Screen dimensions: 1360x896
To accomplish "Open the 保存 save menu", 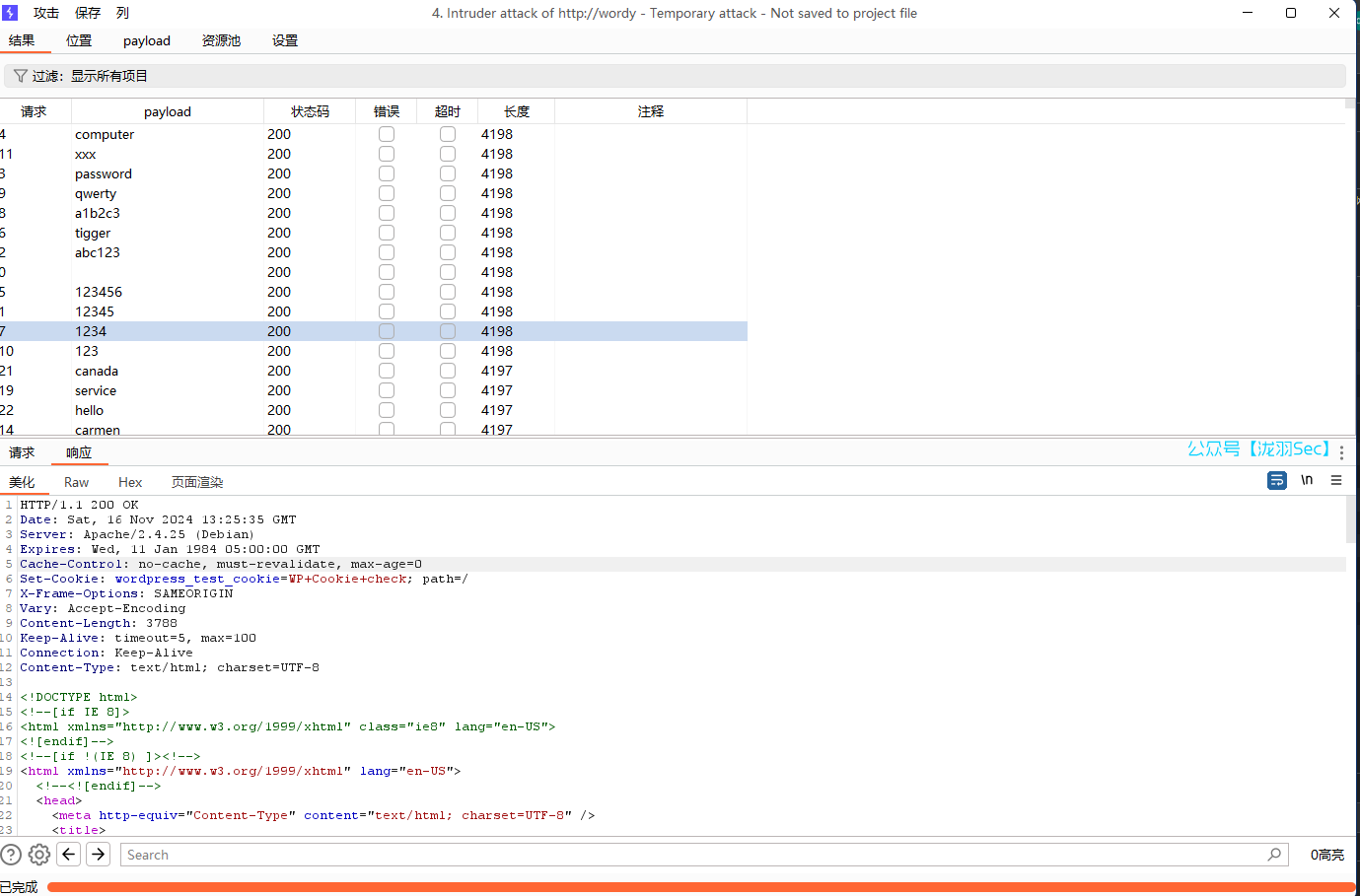I will [x=88, y=13].
